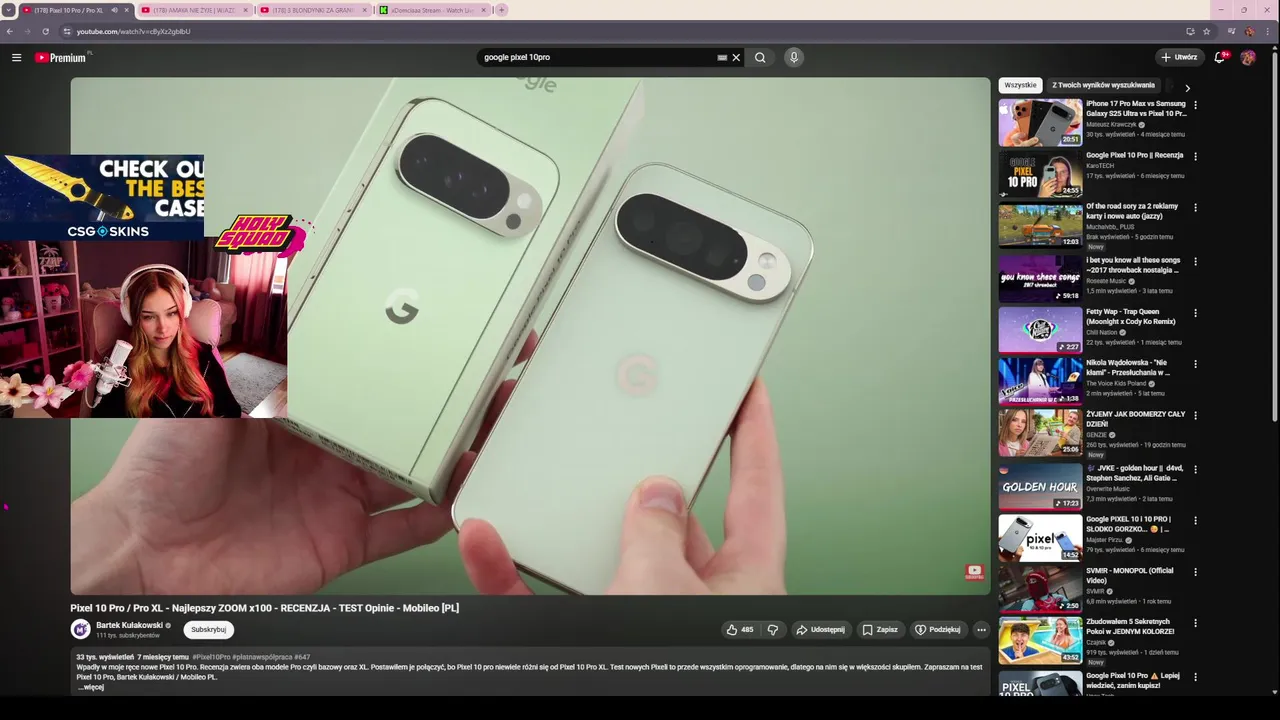Open Bartek Kułakowski channel avatar
The image size is (1280, 720).
(80, 629)
